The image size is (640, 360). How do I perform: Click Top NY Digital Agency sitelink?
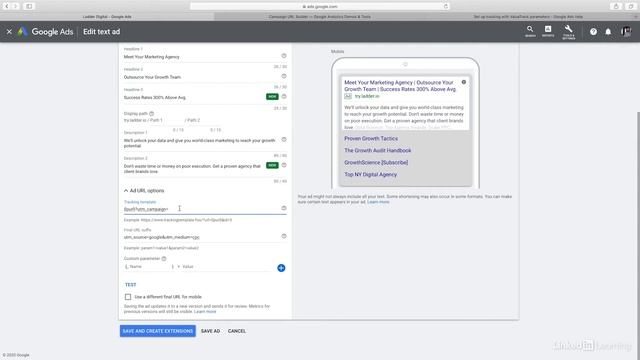[370, 174]
